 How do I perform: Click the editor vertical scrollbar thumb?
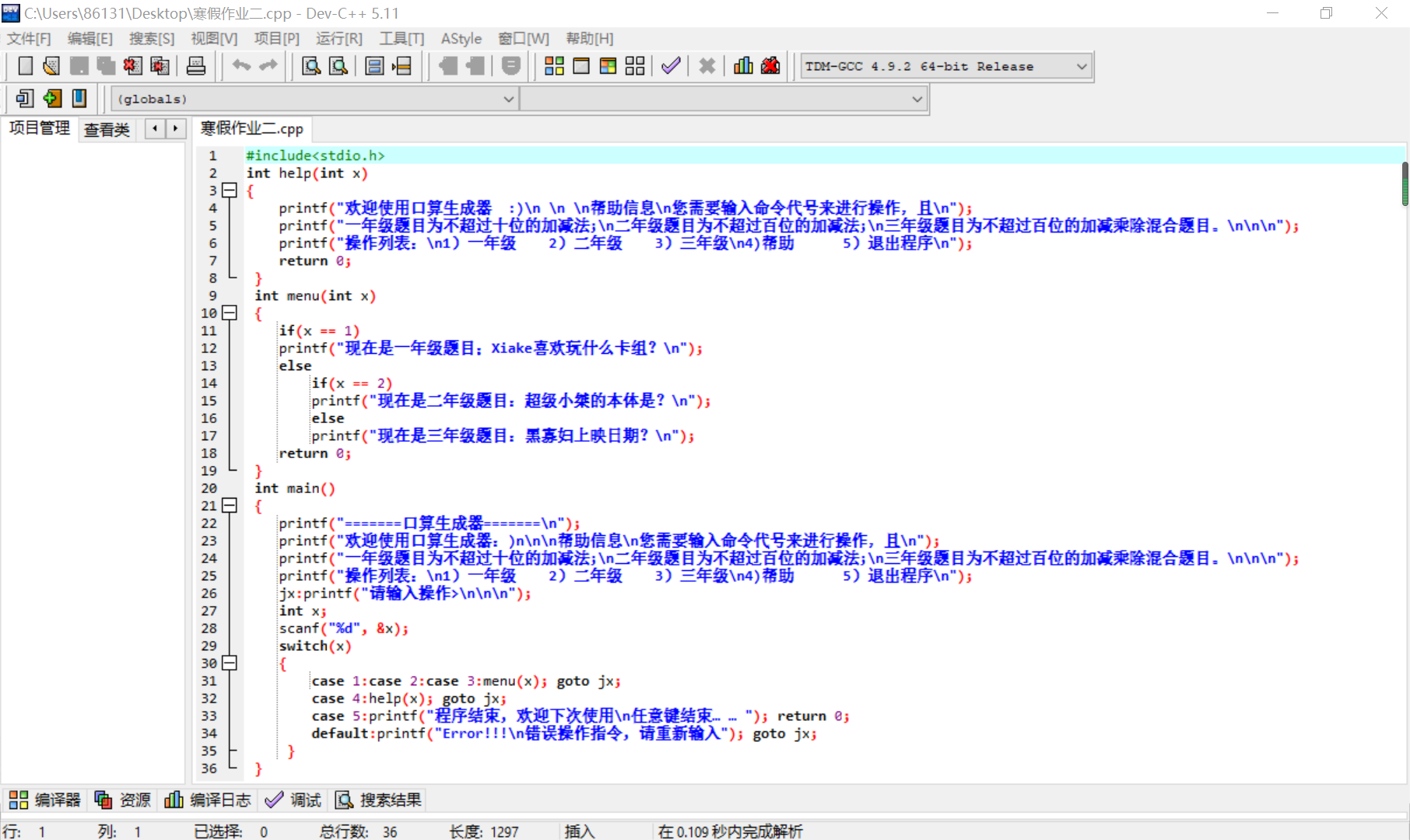click(1405, 184)
